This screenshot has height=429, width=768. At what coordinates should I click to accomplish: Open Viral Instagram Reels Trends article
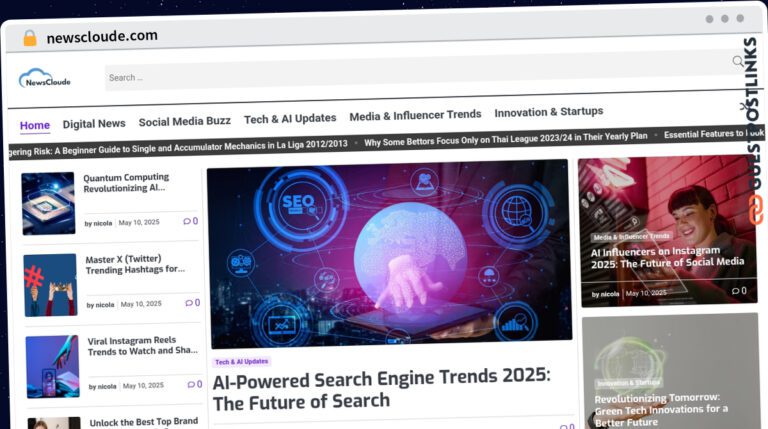(x=143, y=346)
